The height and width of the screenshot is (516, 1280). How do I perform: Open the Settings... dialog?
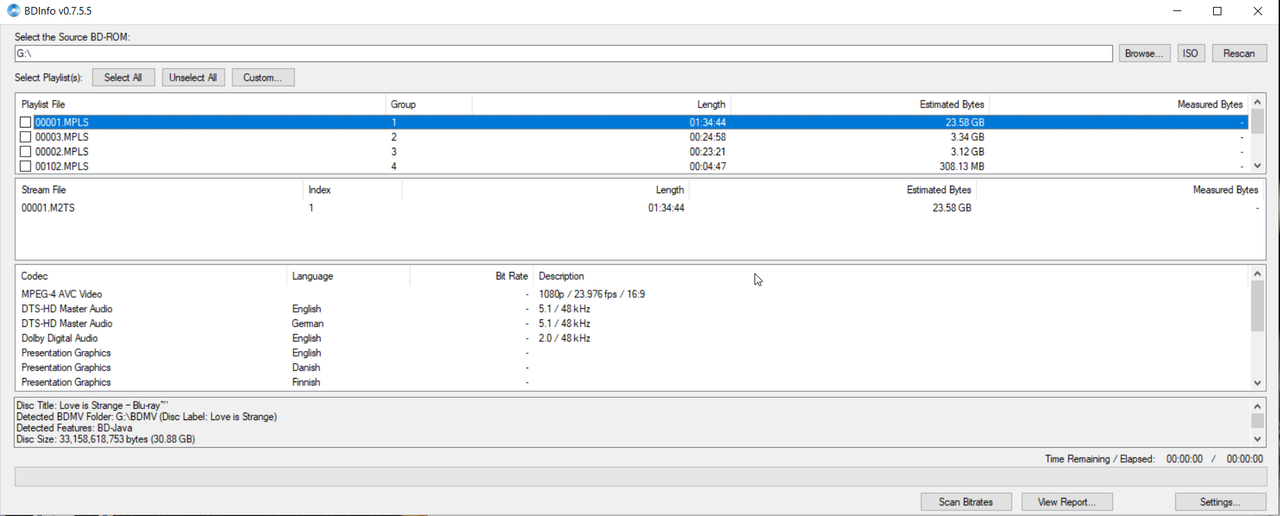click(1220, 502)
